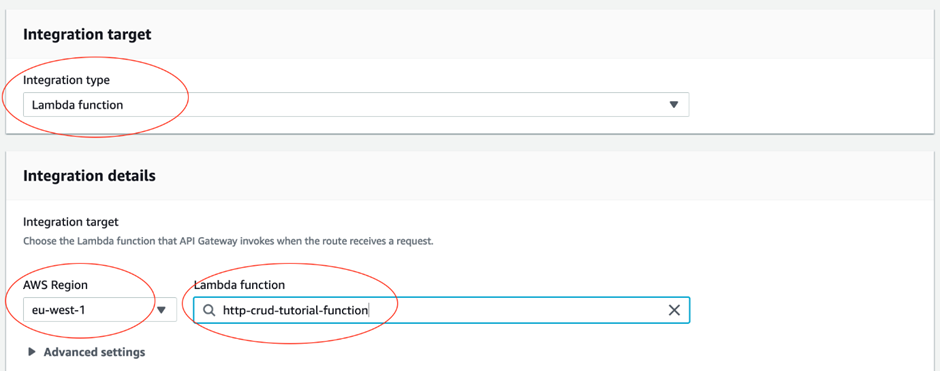This screenshot has width=940, height=371.
Task: Click the Lambda function value in Integration type
Action: coord(77,105)
